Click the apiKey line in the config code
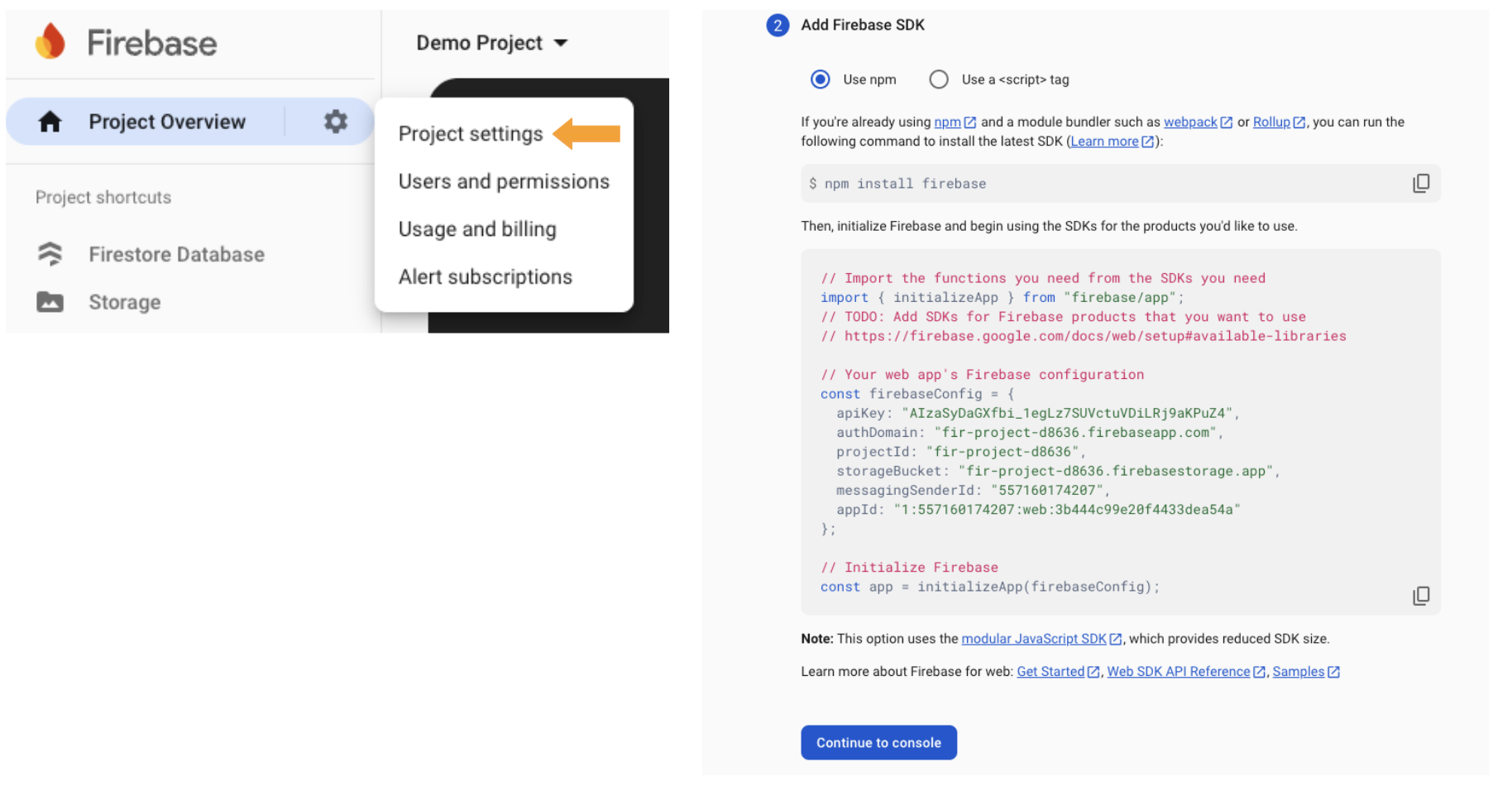The image size is (1512, 791). [1037, 413]
